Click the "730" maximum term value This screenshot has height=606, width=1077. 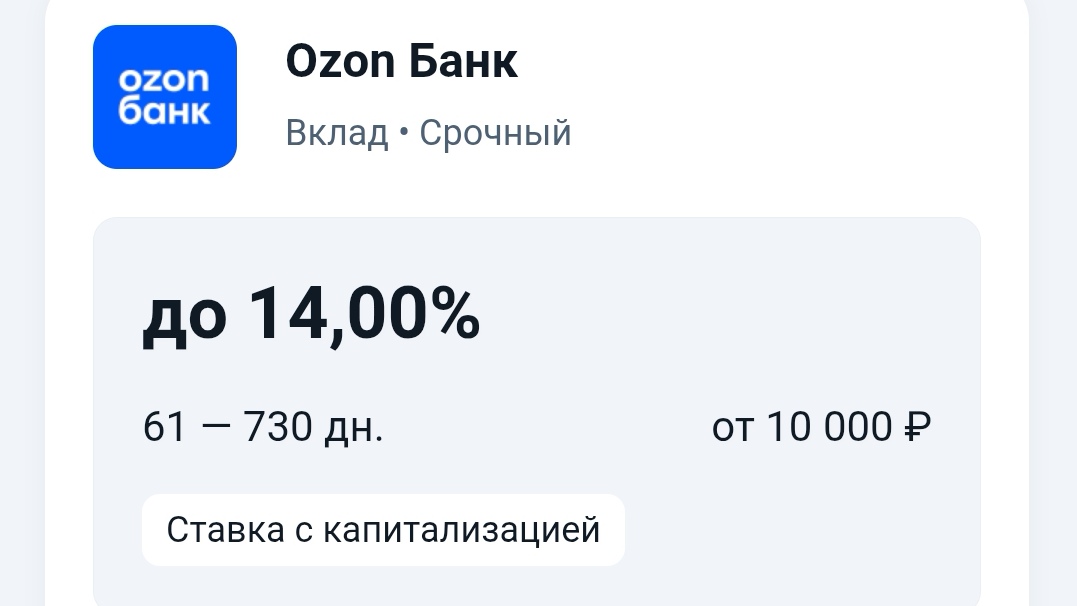pos(280,428)
